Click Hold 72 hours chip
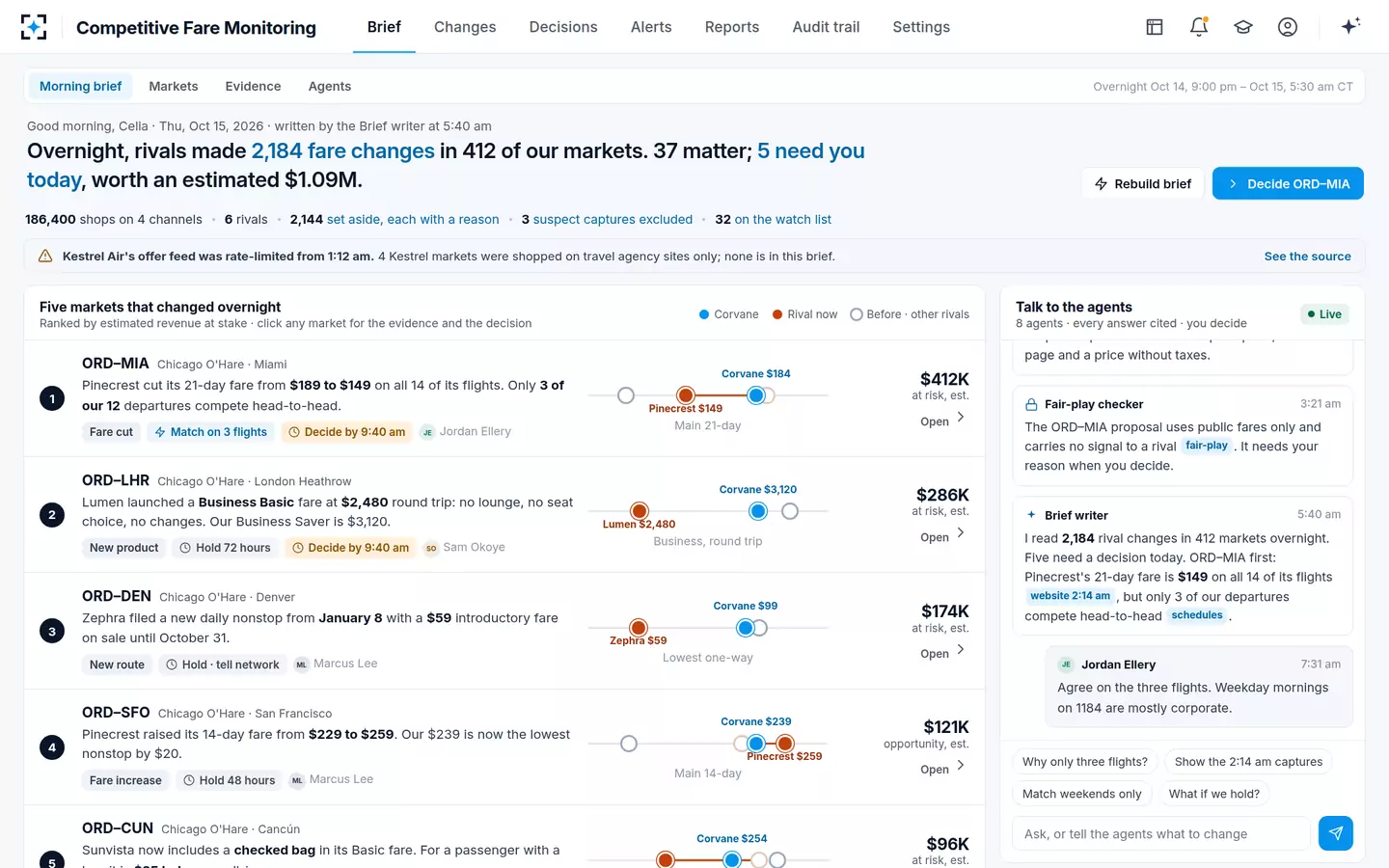This screenshot has width=1389, height=868. 225,548
